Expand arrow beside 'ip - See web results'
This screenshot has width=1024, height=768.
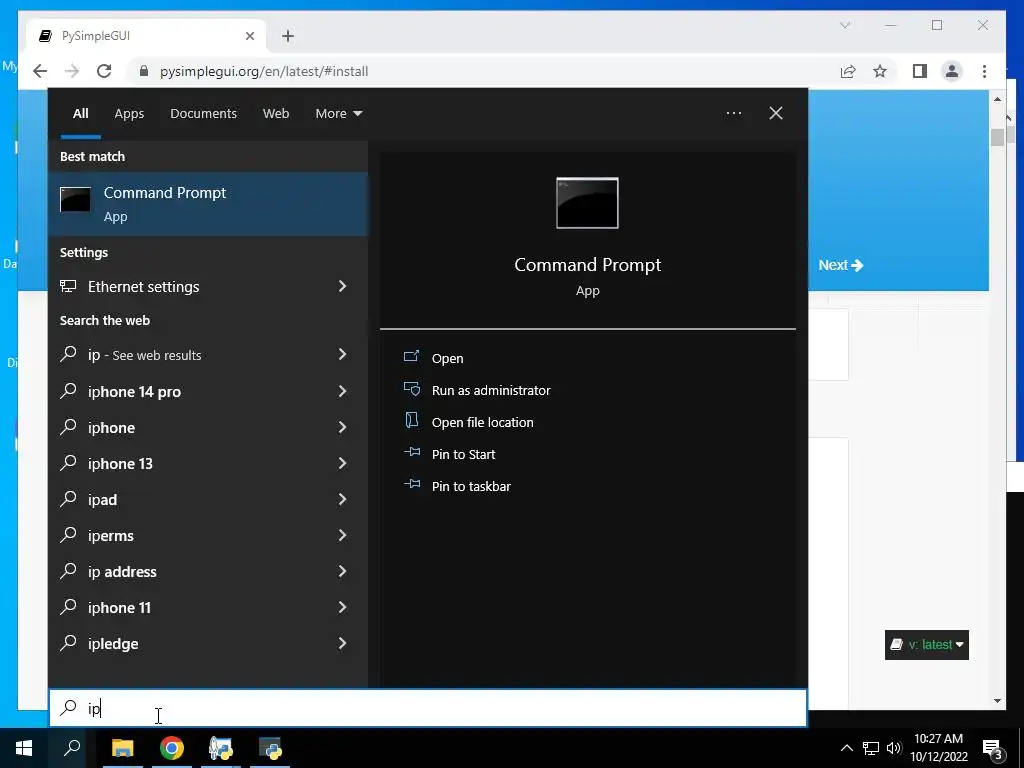[342, 354]
